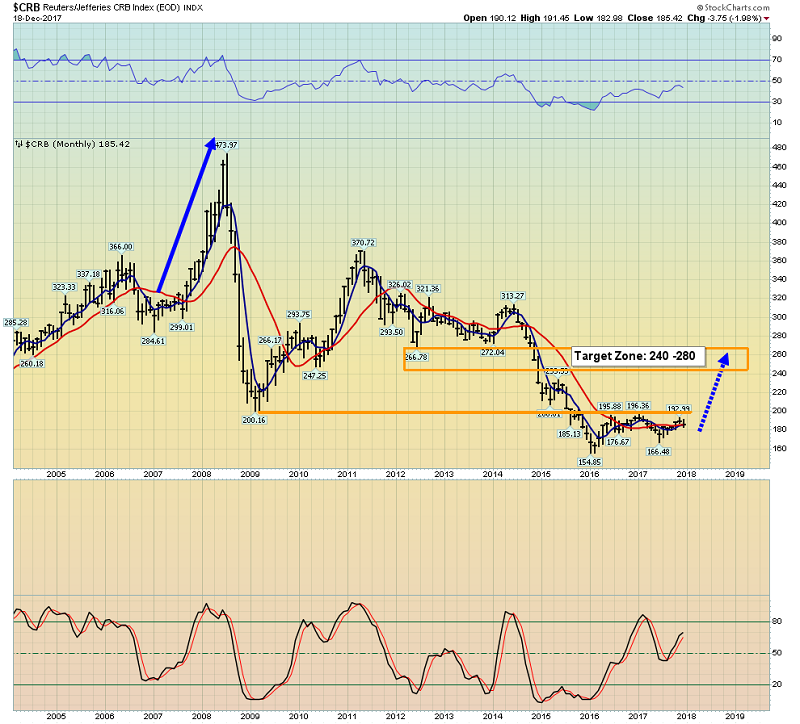Image resolution: width=800 pixels, height=724 pixels.
Task: Click the red down-triangle beside Chg value
Action: (767, 19)
